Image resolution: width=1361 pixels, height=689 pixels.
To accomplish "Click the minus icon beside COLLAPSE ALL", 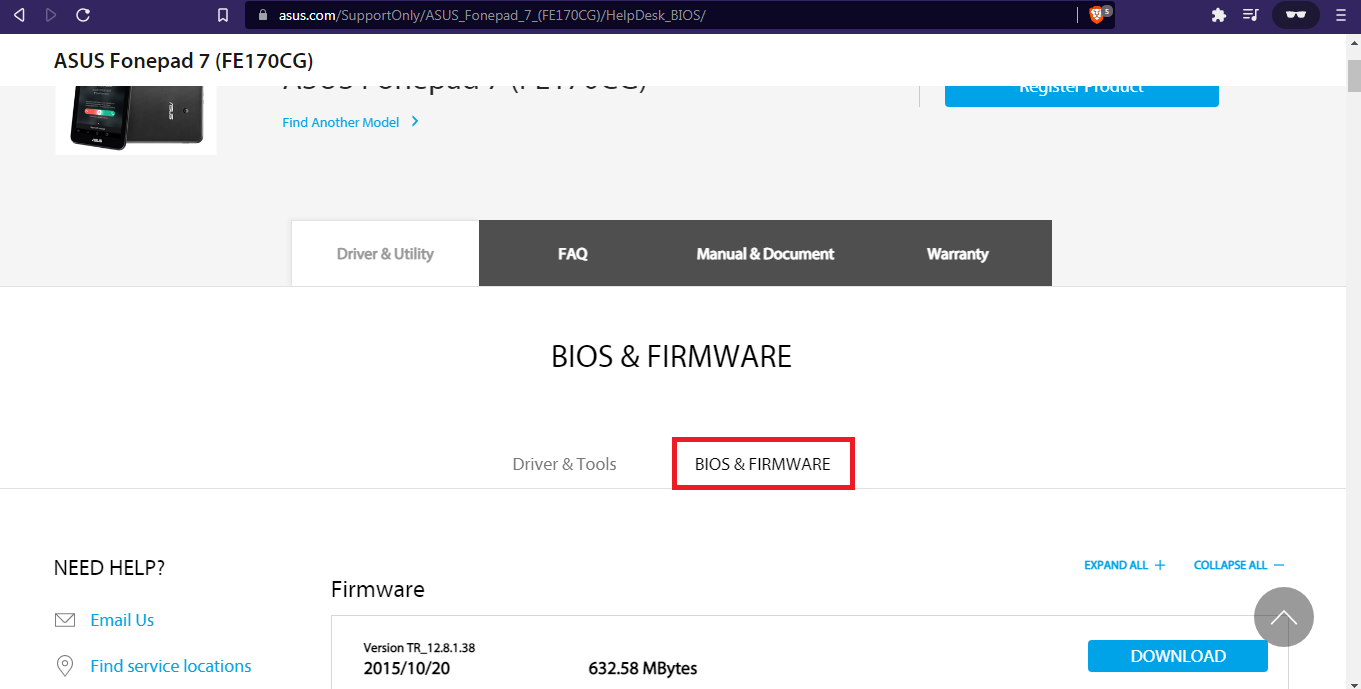I will 1279,565.
